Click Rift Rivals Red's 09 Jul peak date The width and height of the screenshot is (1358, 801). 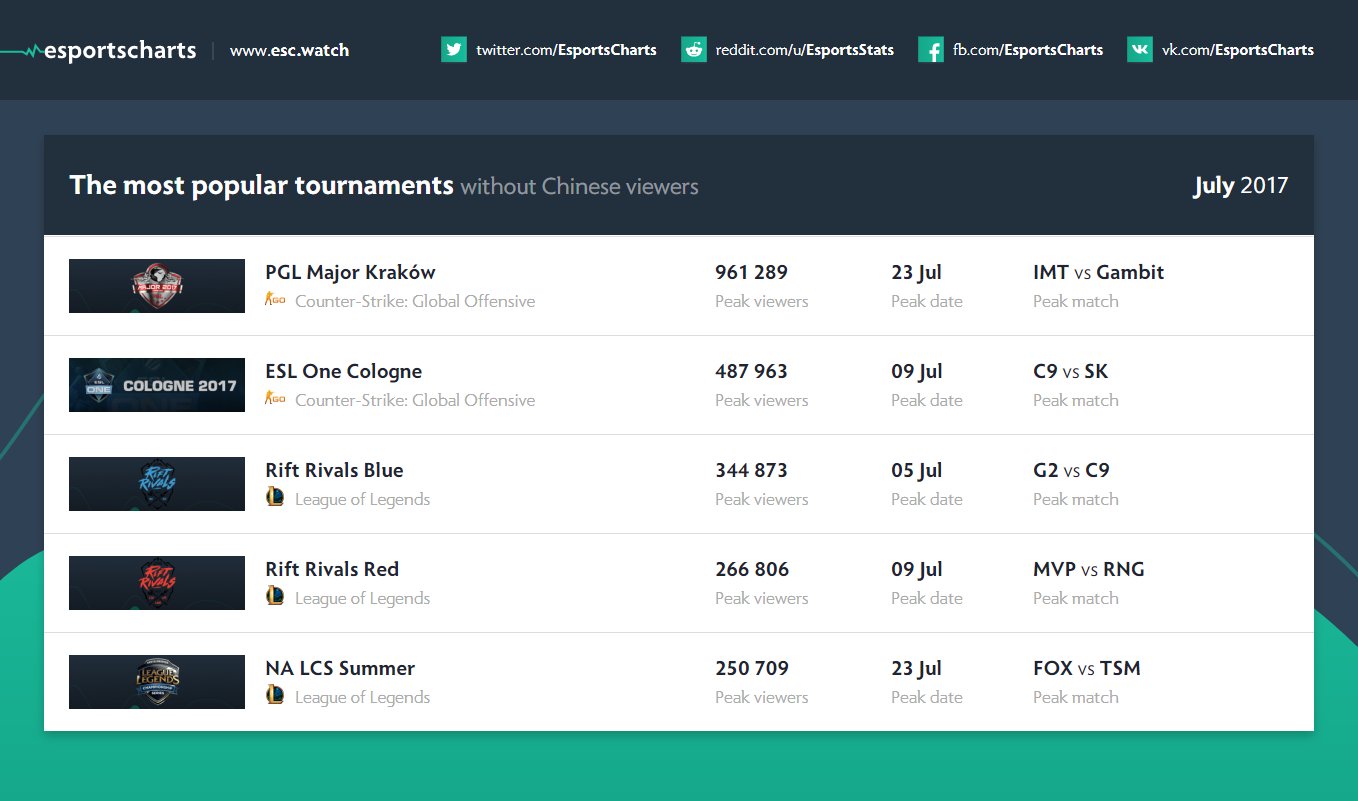pos(917,569)
